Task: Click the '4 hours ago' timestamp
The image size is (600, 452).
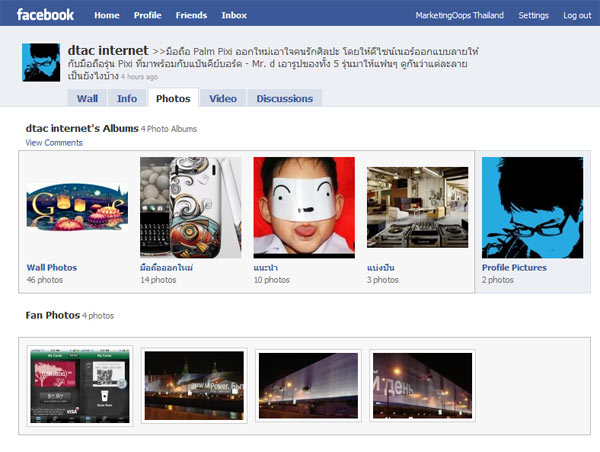Action: (139, 77)
